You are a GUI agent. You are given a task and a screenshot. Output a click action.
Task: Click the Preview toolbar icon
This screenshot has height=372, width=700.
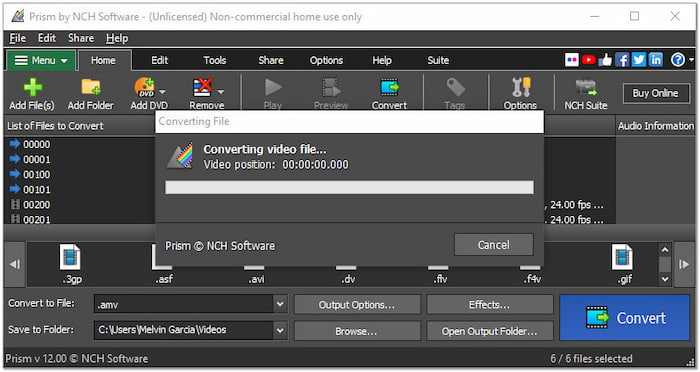(331, 87)
